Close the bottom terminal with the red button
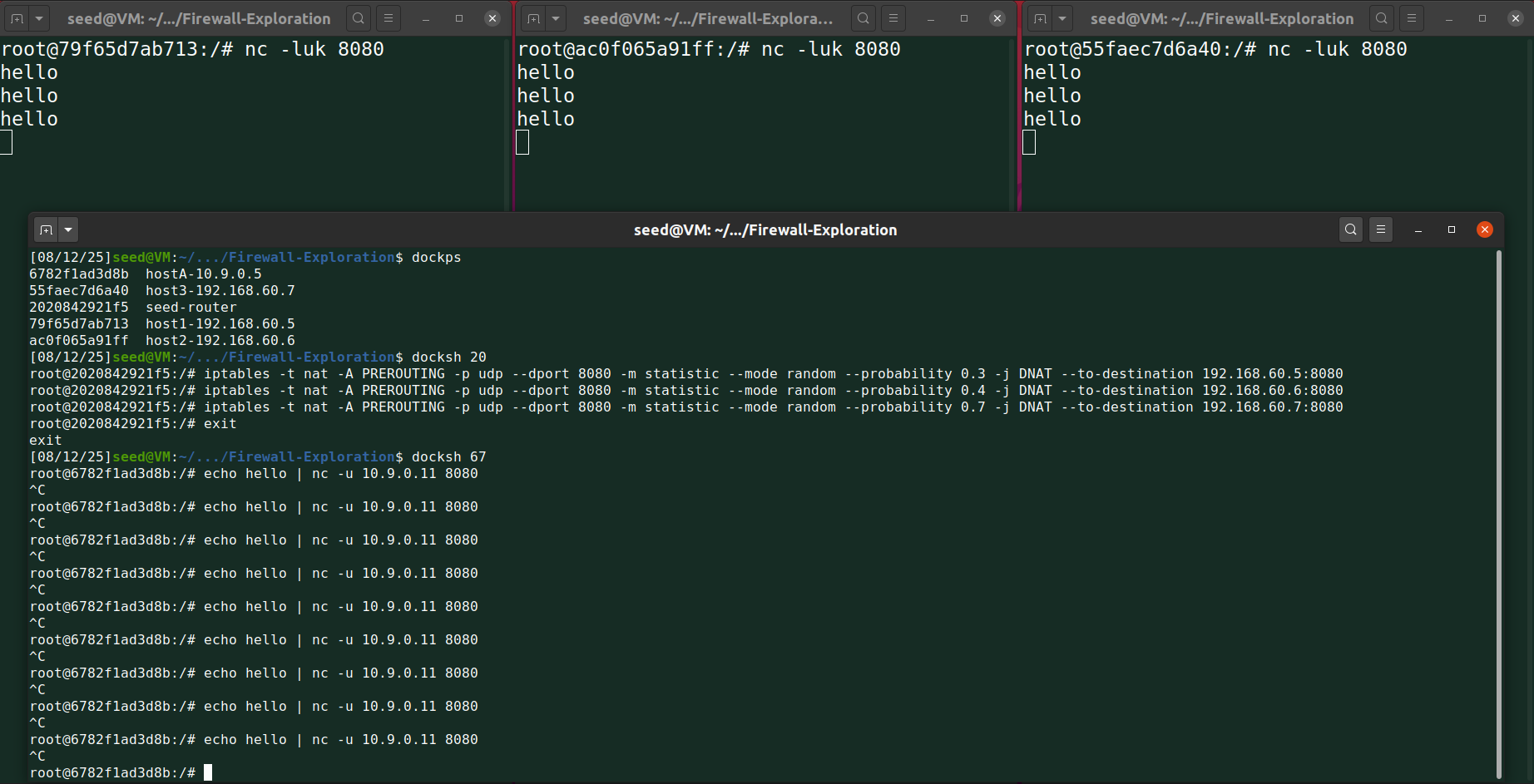This screenshot has height=784, width=1534. pos(1485,229)
